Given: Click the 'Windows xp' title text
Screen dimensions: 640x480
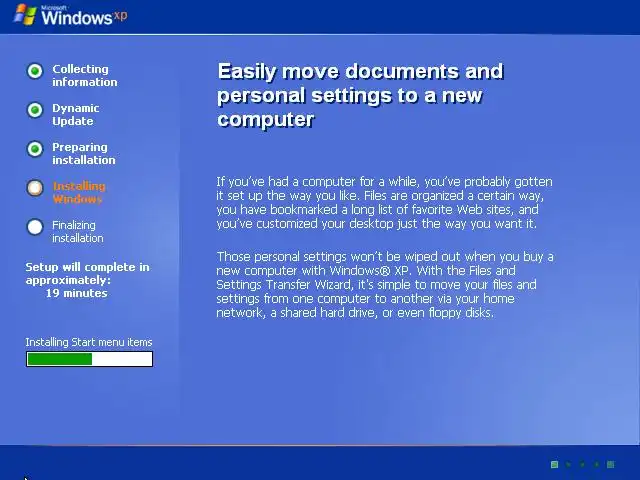Looking at the screenshot, I should pyautogui.click(x=84, y=17).
